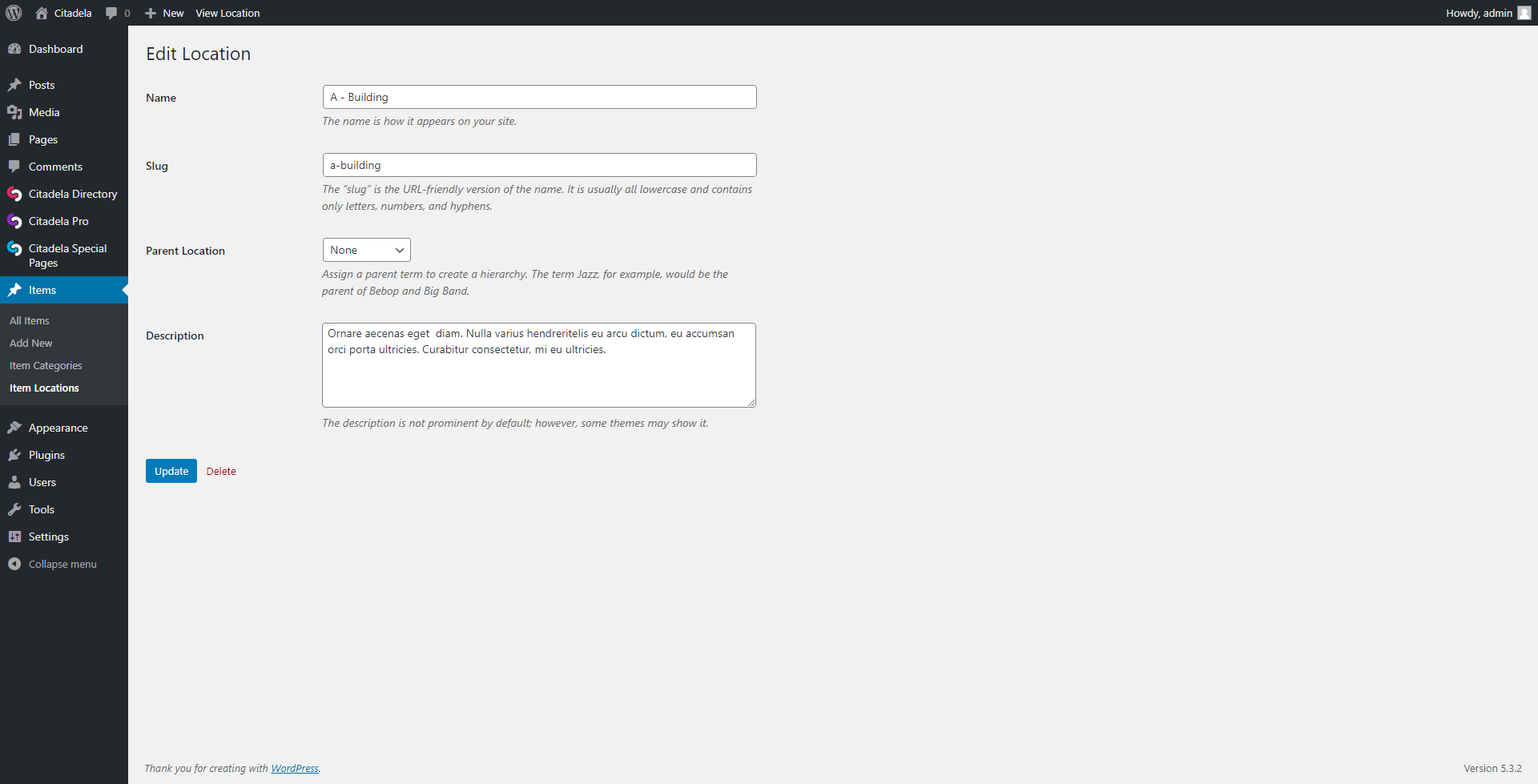Open All Items submenu
Viewport: 1538px width, 784px height.
[30, 320]
